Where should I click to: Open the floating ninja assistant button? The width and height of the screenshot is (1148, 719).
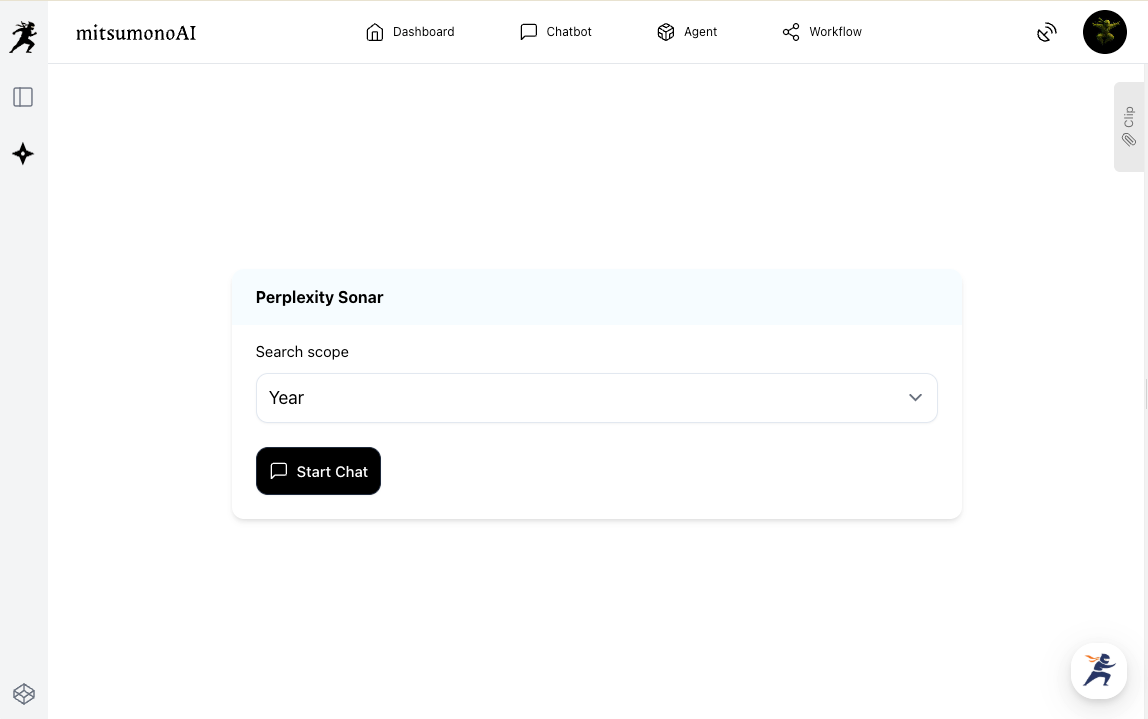[1098, 670]
